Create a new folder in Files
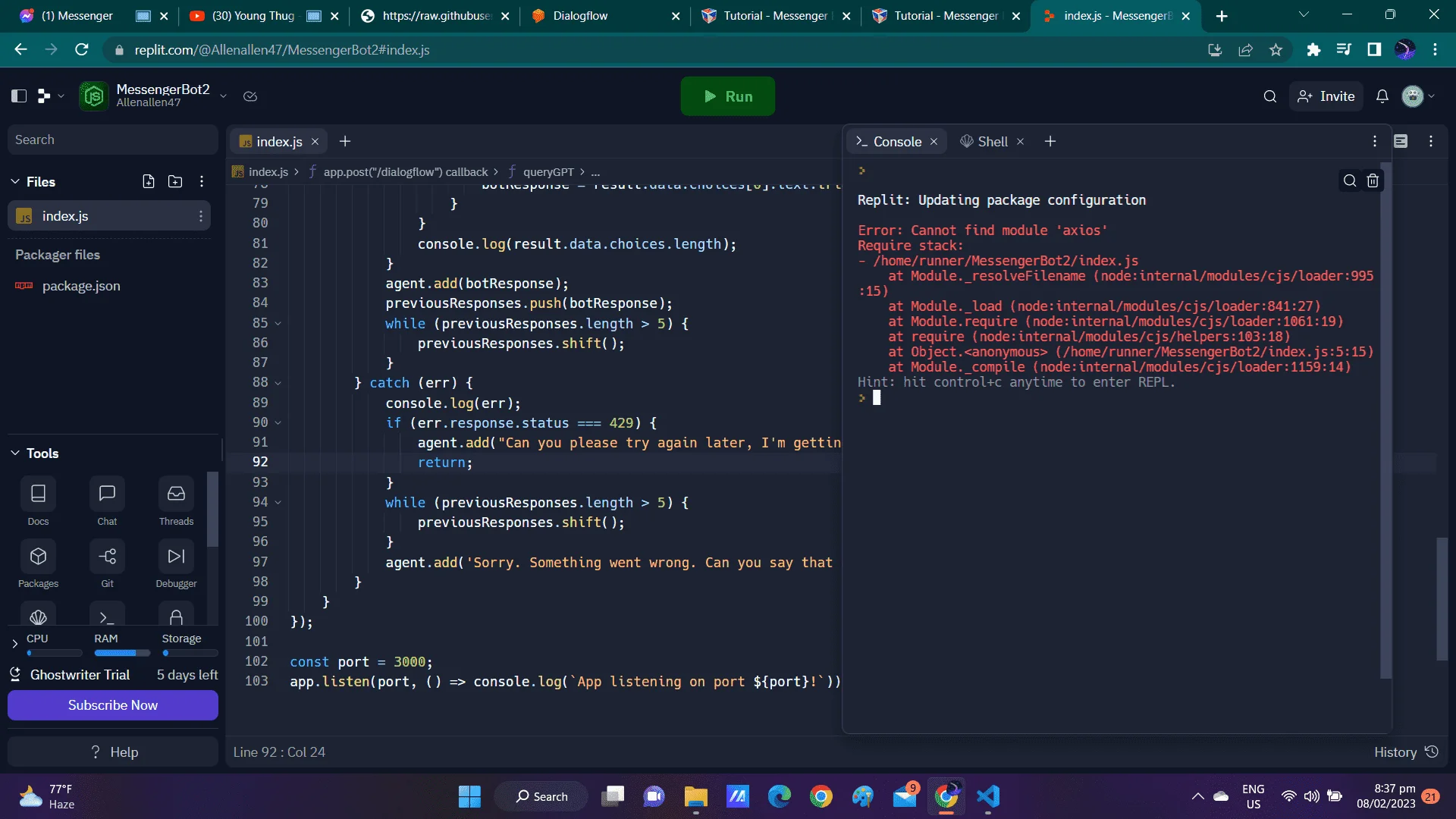This screenshot has height=819, width=1456. (x=175, y=181)
